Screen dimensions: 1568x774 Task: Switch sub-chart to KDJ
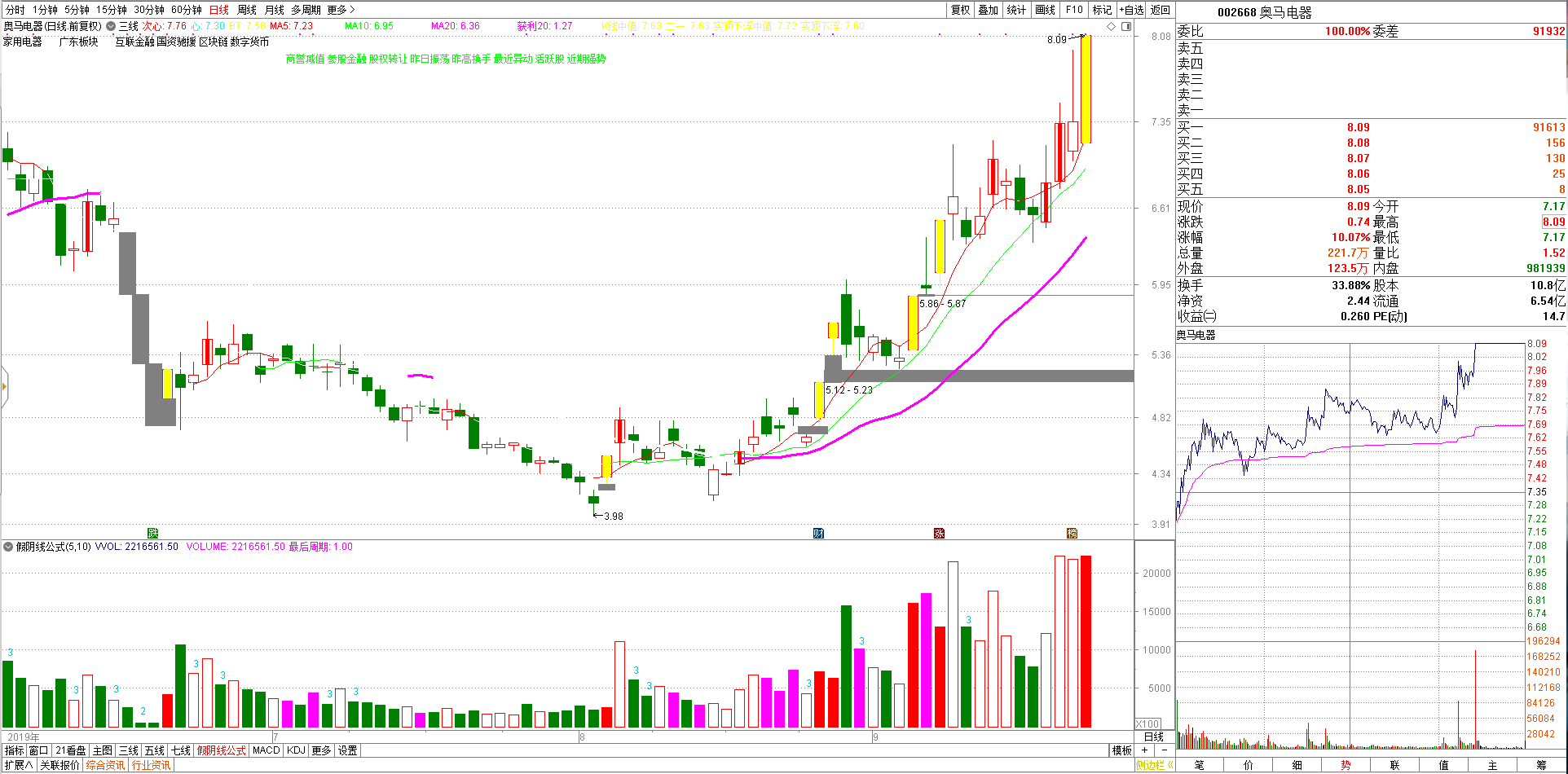296,750
